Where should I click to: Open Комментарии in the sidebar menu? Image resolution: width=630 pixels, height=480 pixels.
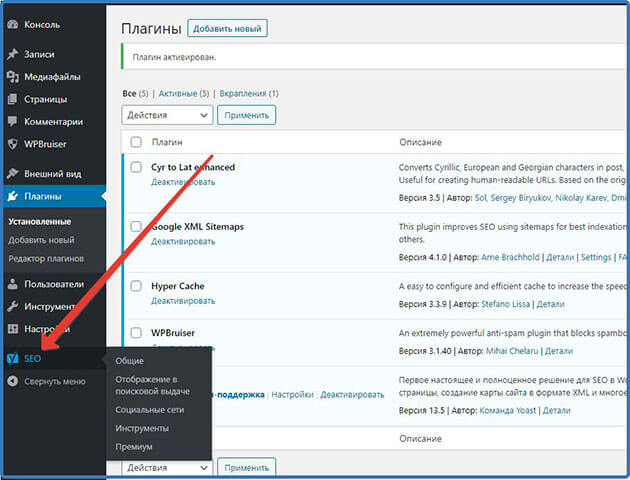(53, 121)
